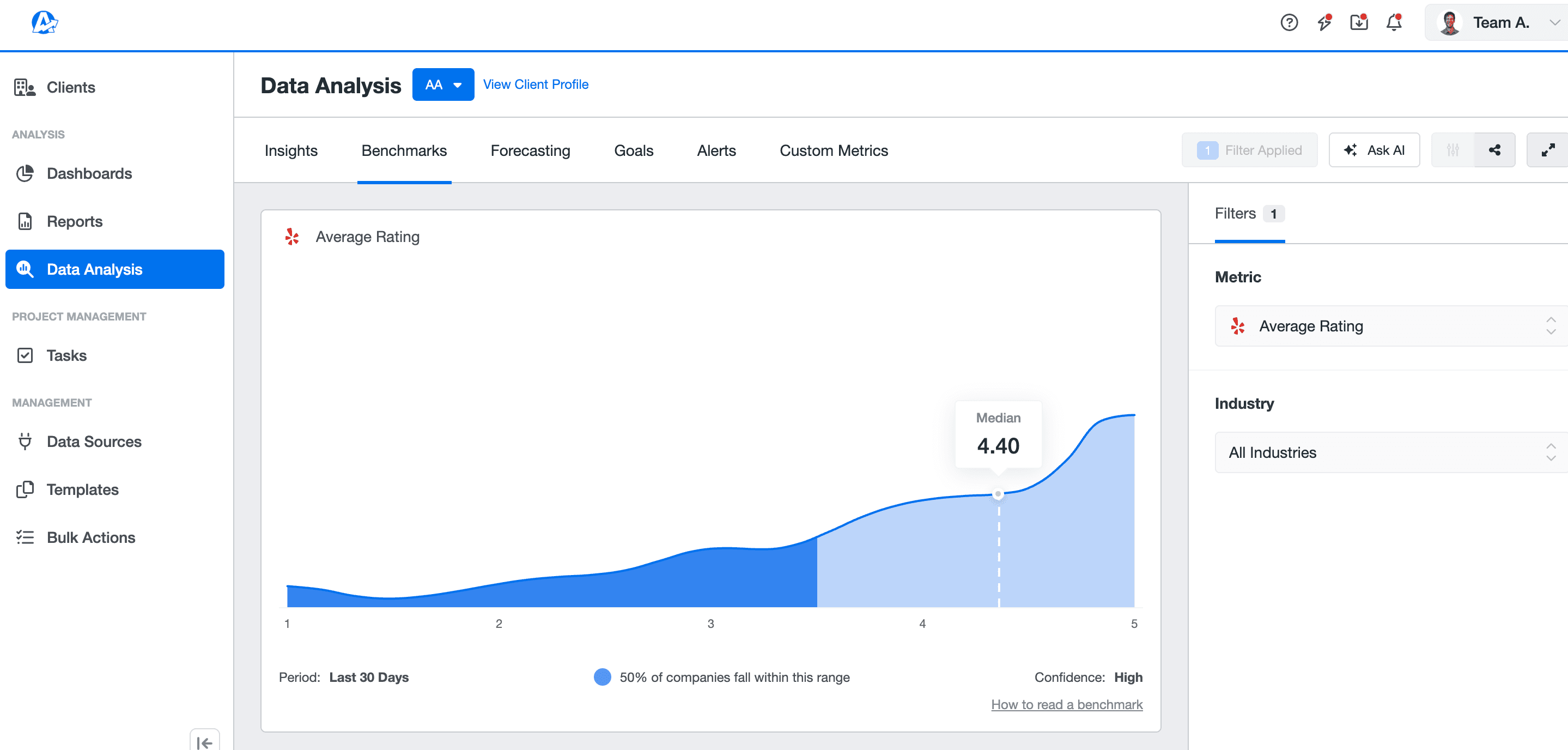This screenshot has width=1568, height=750.
Task: Toggle the Filter Applied control
Action: (1249, 150)
